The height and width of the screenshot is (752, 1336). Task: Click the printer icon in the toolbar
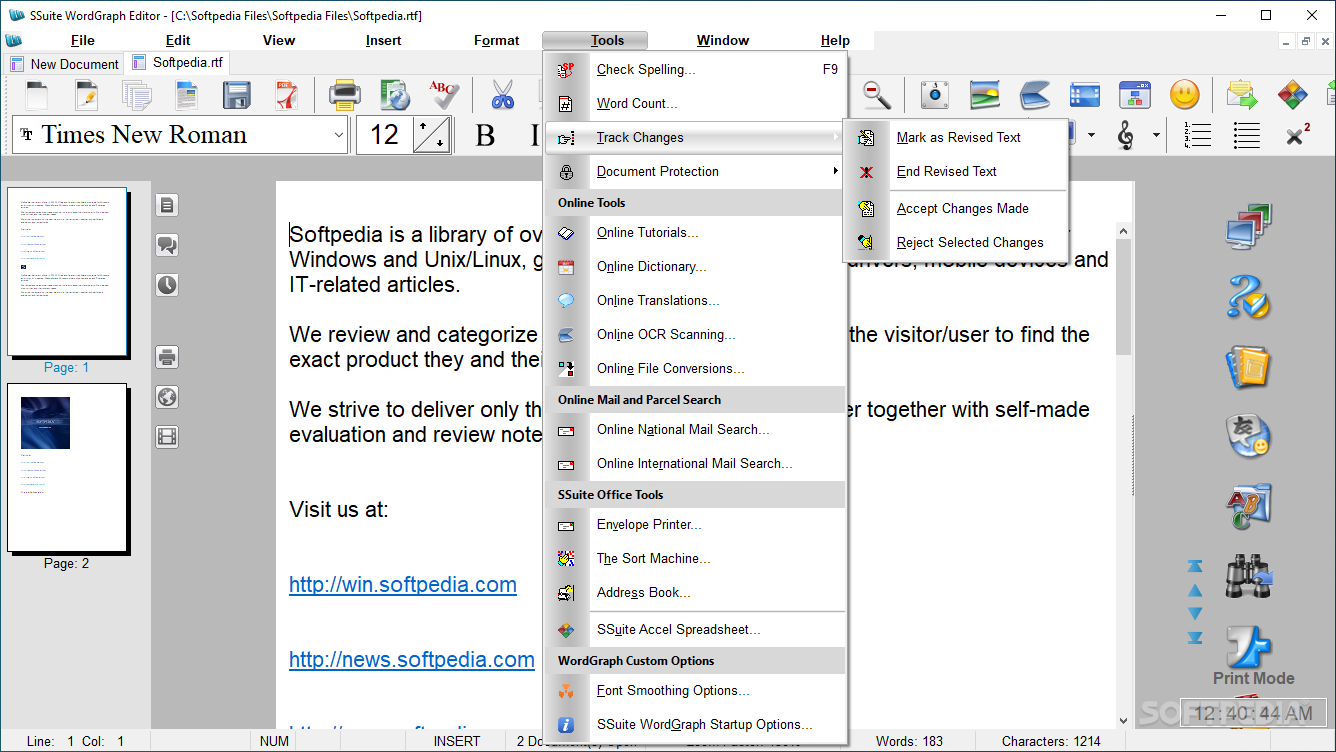(x=345, y=95)
